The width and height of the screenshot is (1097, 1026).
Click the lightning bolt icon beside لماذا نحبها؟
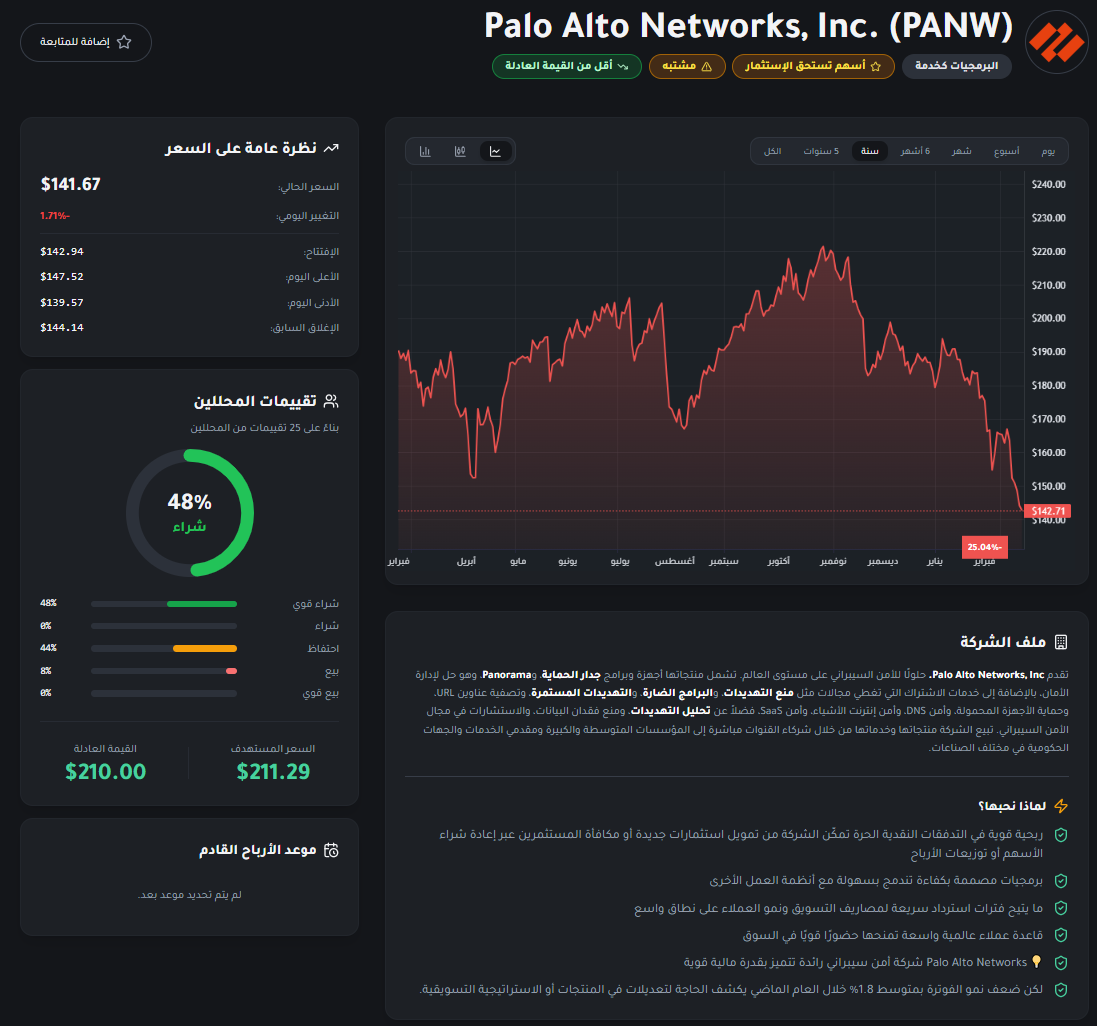coord(1061,806)
